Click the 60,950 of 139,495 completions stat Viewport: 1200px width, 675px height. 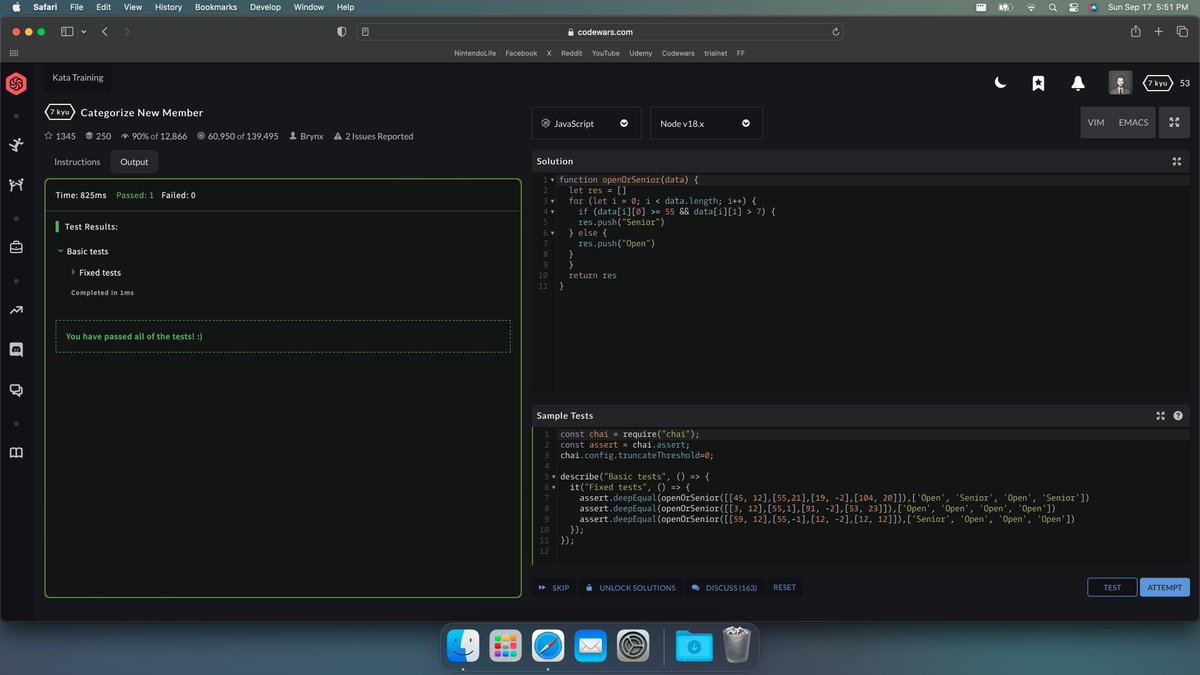238,136
